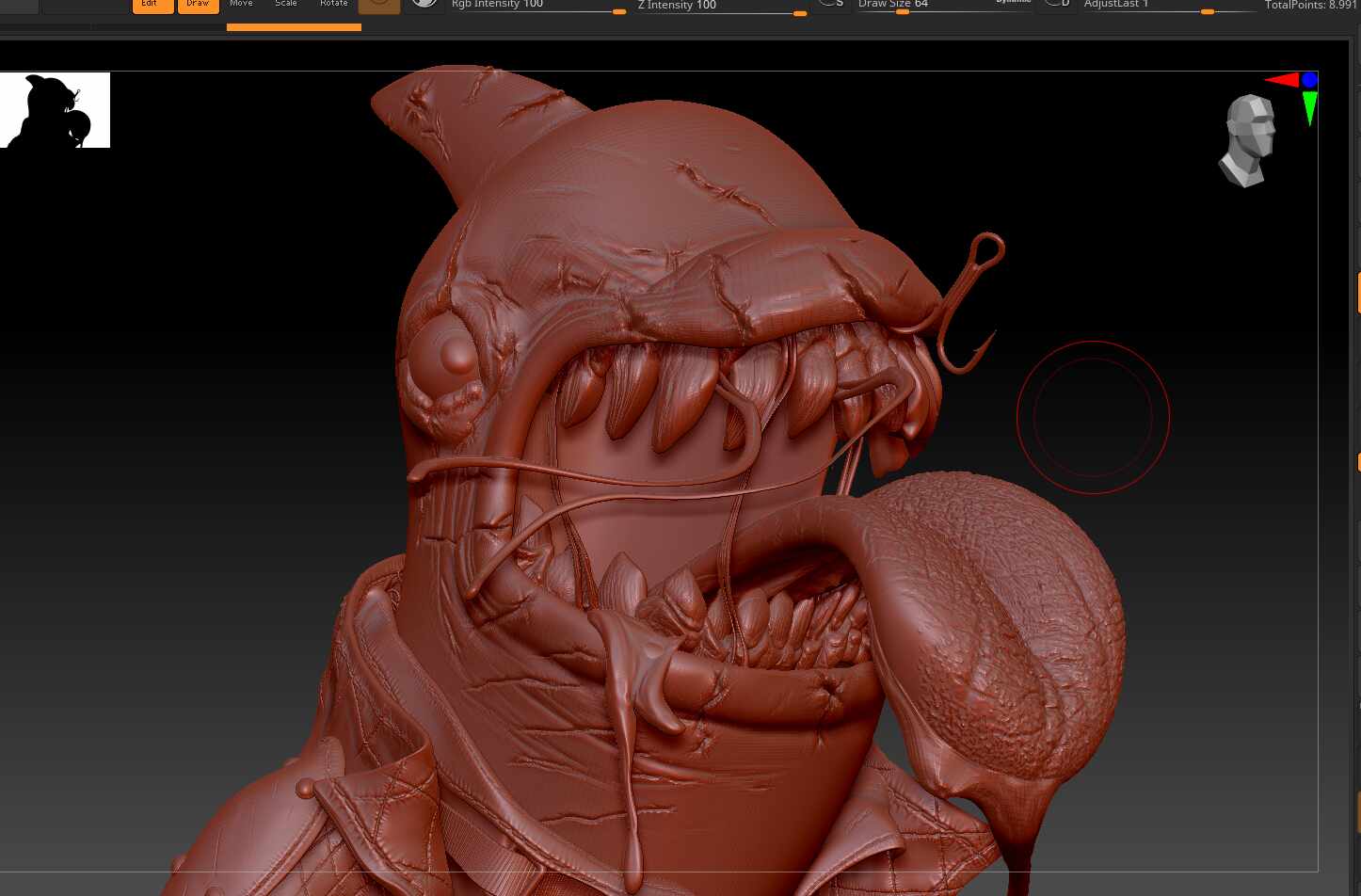Click the CamView head orientation icon
The height and width of the screenshot is (896, 1361).
[1248, 140]
